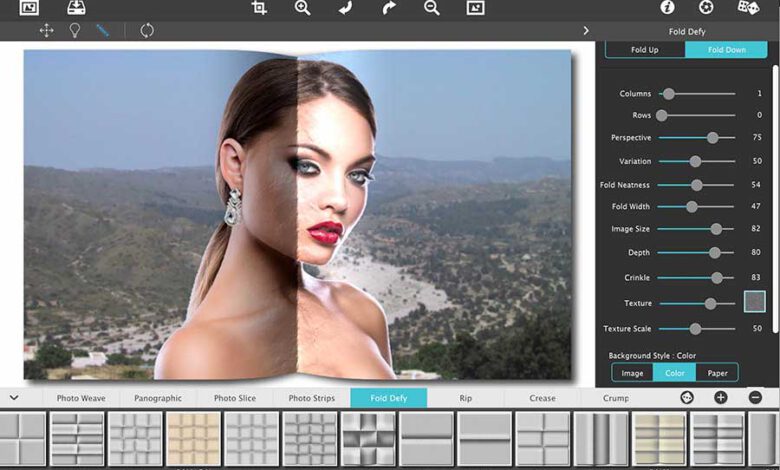Open the Crease effect tab

tap(542, 398)
